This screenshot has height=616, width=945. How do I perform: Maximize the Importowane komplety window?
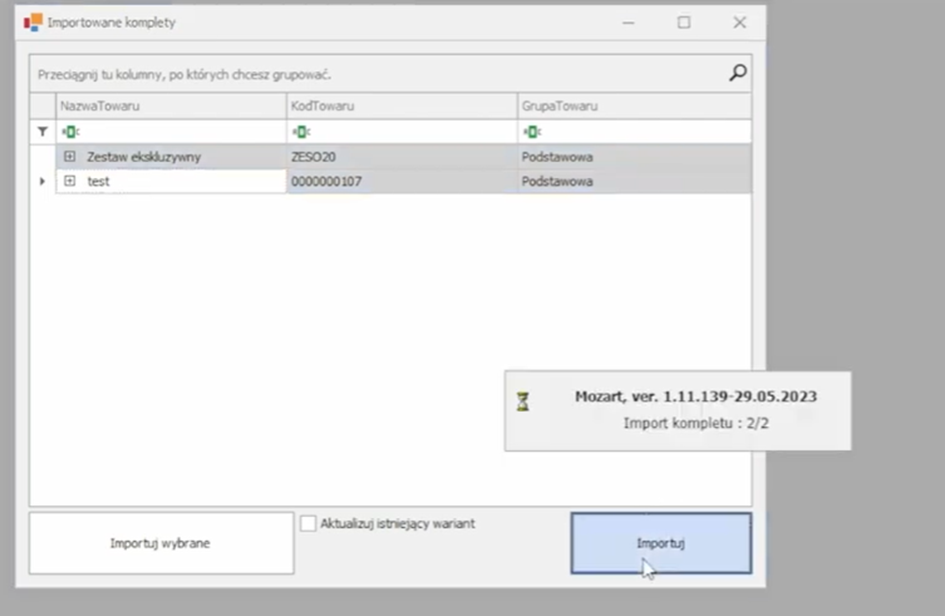point(684,22)
